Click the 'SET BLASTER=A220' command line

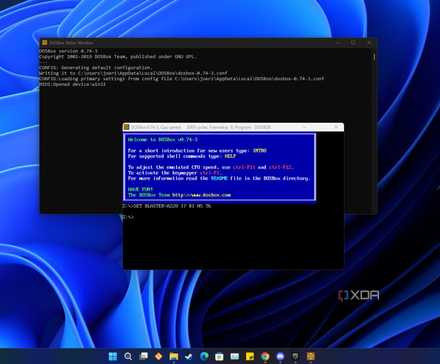coord(167,206)
